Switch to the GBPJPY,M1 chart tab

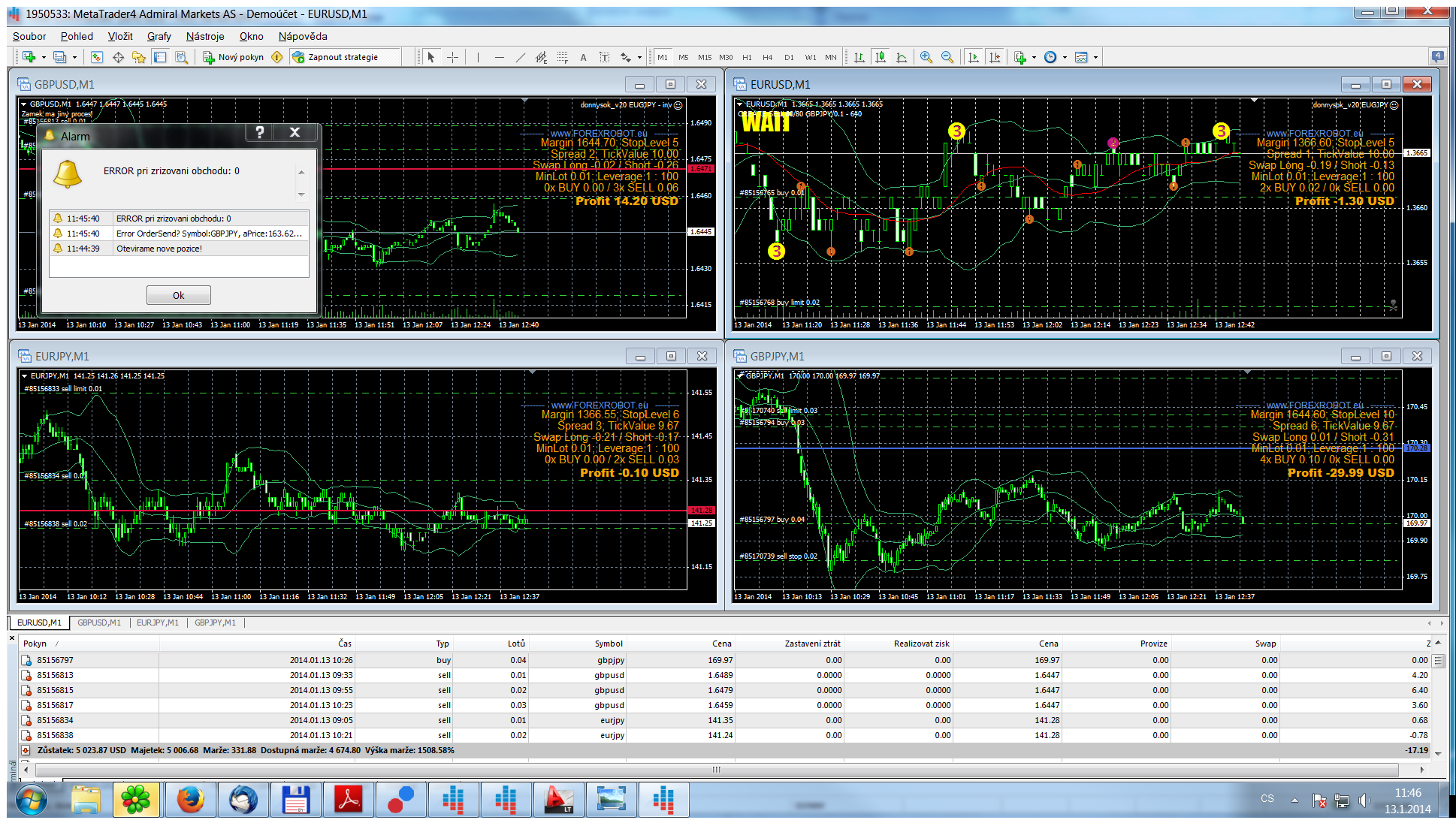click(x=215, y=623)
